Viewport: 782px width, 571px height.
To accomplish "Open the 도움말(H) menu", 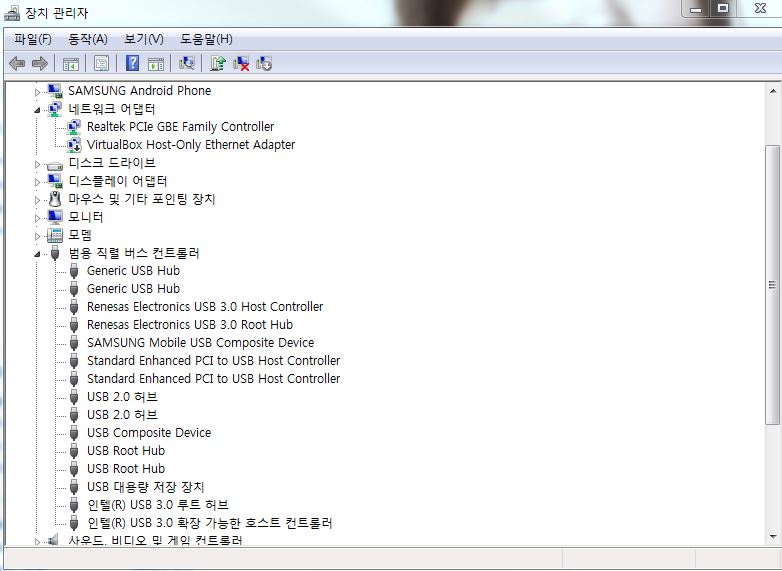I will (206, 39).
